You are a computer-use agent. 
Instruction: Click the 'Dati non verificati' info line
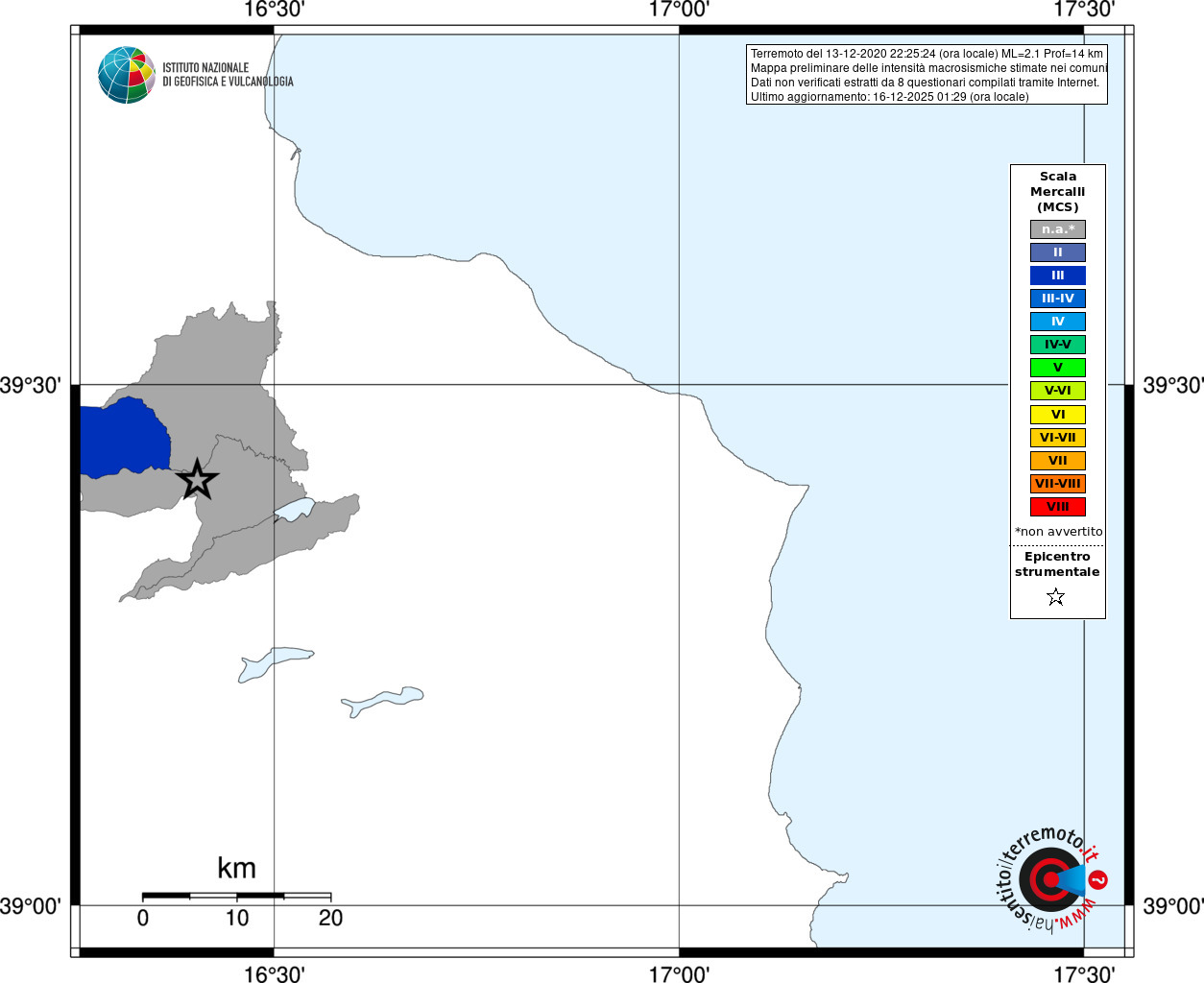click(x=925, y=83)
